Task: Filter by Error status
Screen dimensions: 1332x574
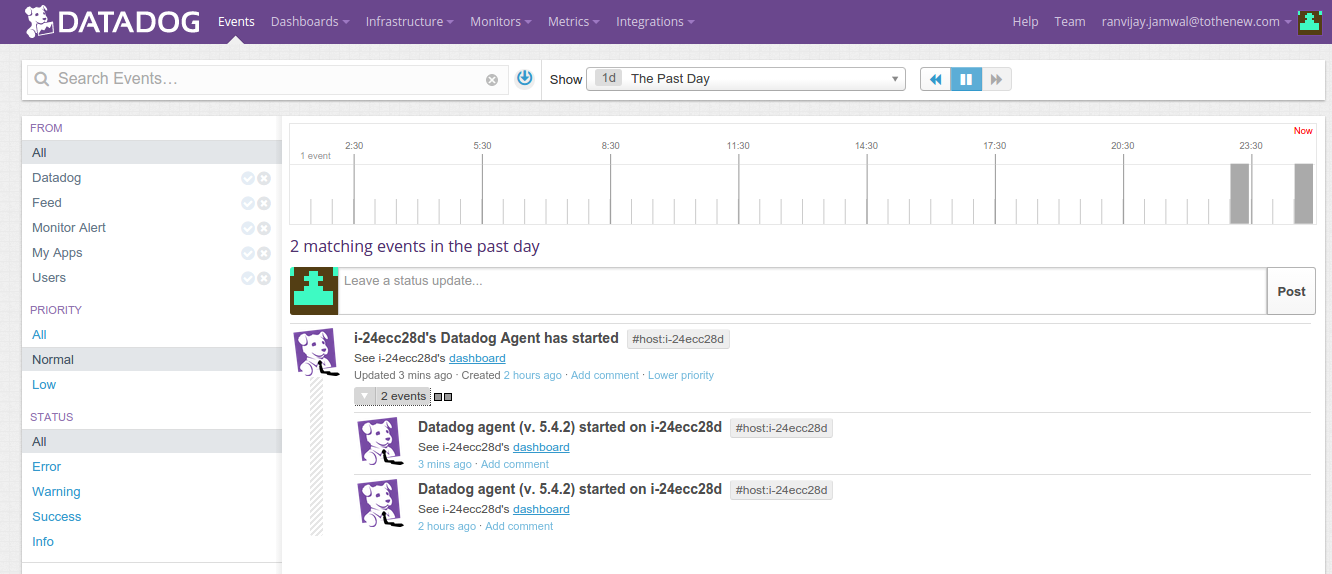Action: [x=47, y=467]
